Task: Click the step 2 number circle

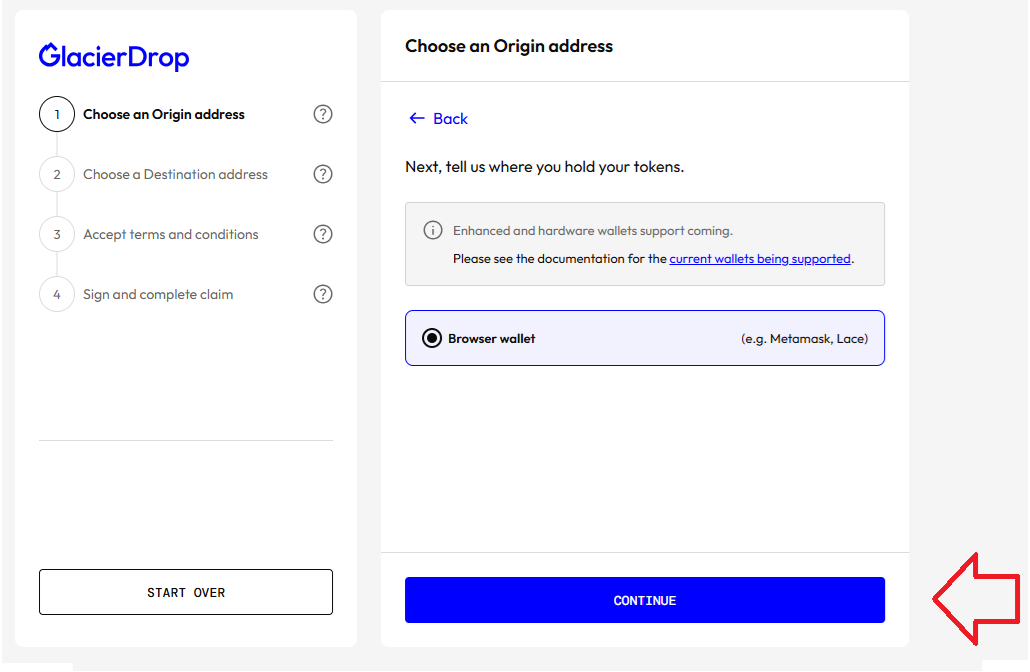Action: point(57,174)
